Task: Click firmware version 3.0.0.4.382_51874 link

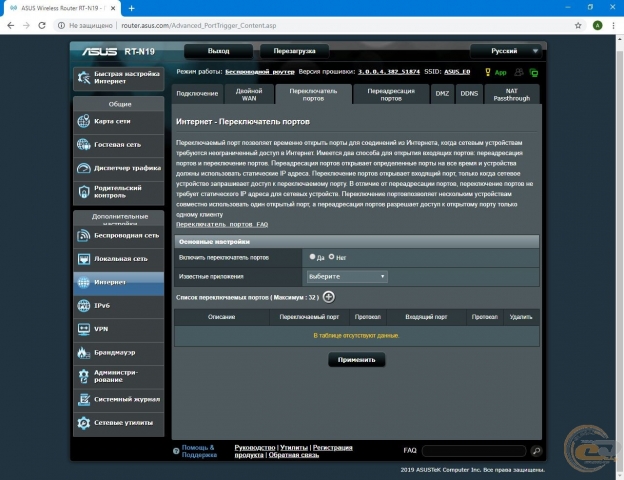Action: (x=389, y=72)
